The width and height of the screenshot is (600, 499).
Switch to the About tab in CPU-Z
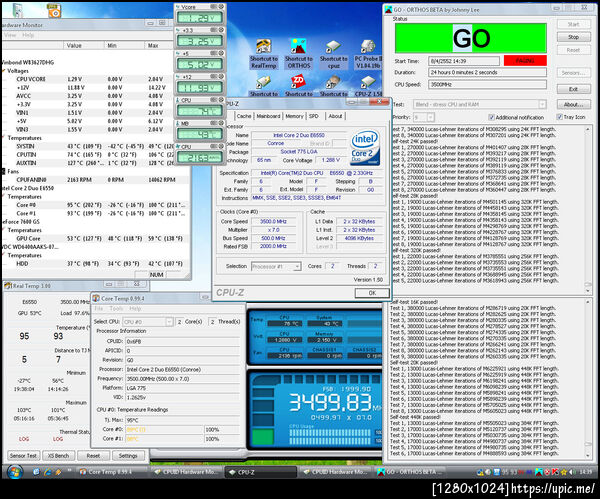335,116
